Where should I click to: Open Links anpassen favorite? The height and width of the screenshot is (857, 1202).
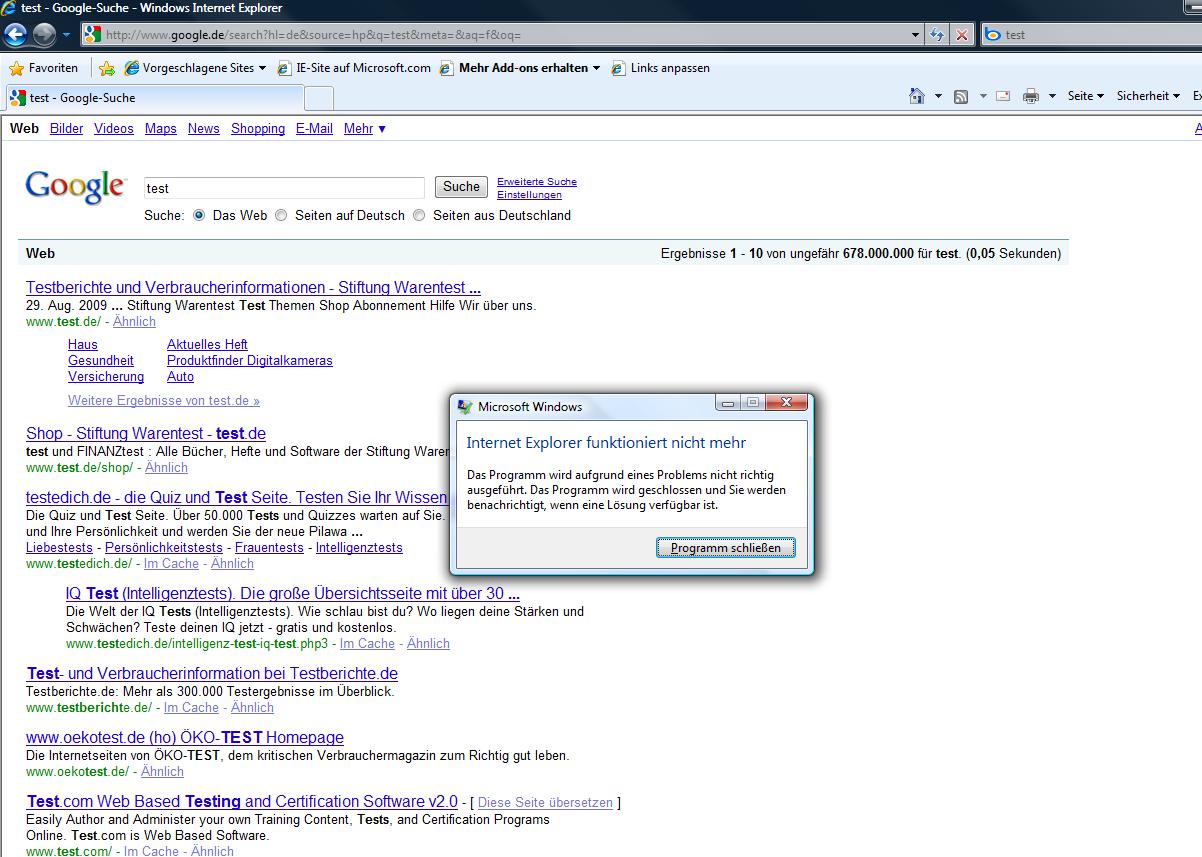pos(660,68)
